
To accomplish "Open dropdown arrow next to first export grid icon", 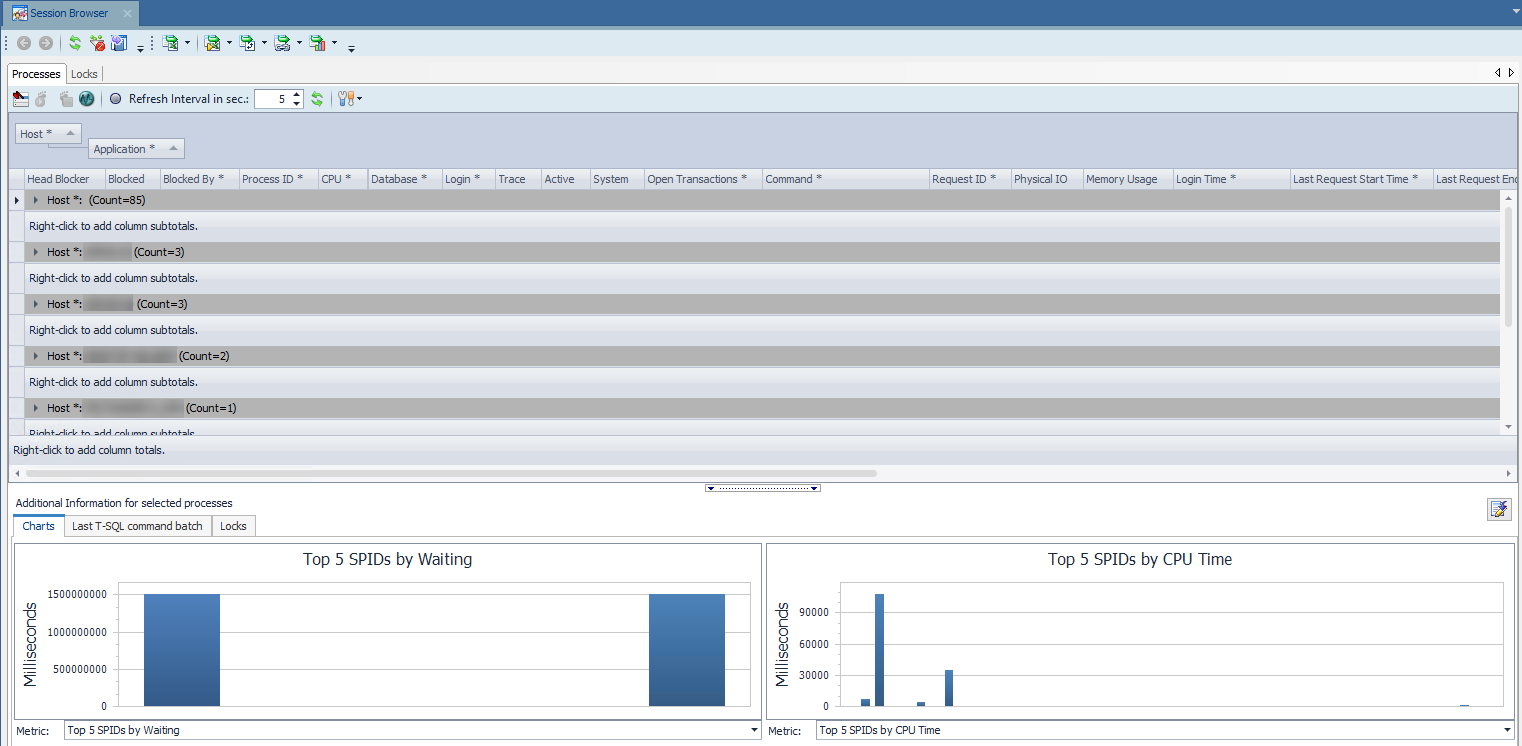I will point(187,43).
